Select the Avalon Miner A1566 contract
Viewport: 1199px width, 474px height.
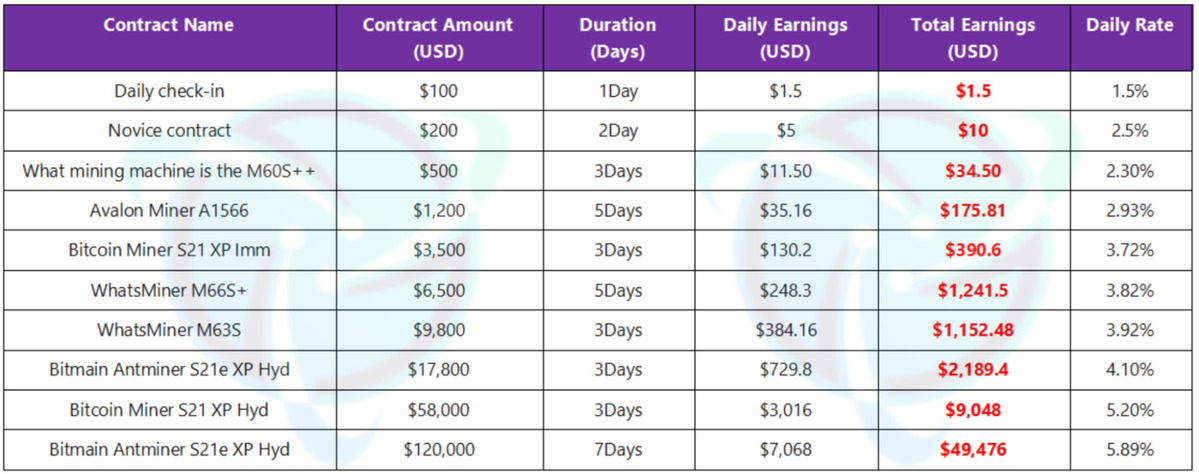[169, 210]
